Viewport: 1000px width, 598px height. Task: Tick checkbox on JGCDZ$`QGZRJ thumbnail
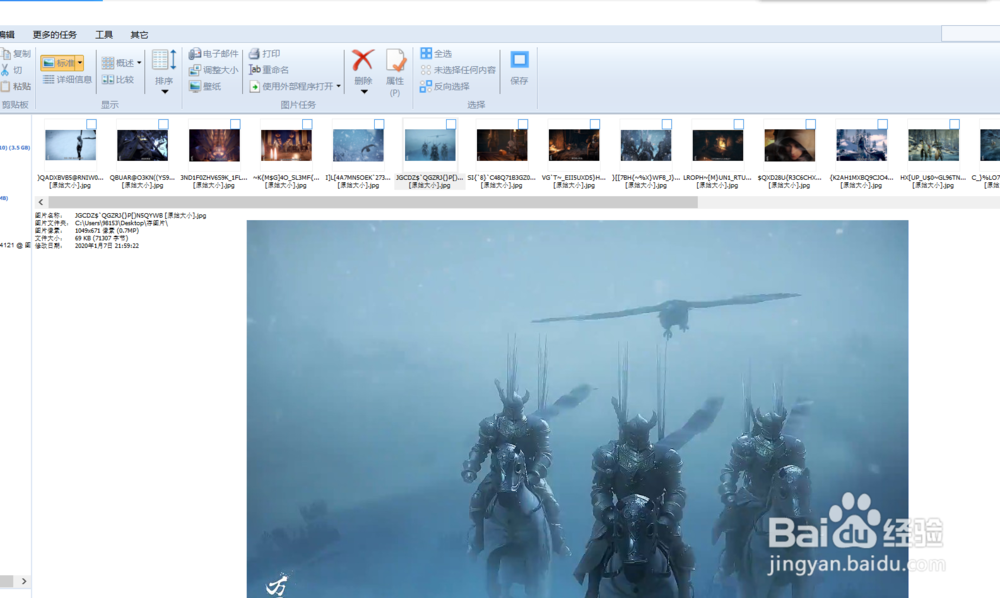[x=451, y=124]
